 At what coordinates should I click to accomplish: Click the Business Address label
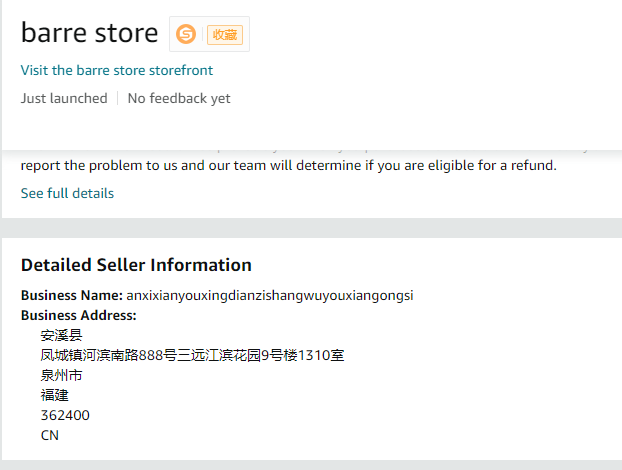click(78, 315)
